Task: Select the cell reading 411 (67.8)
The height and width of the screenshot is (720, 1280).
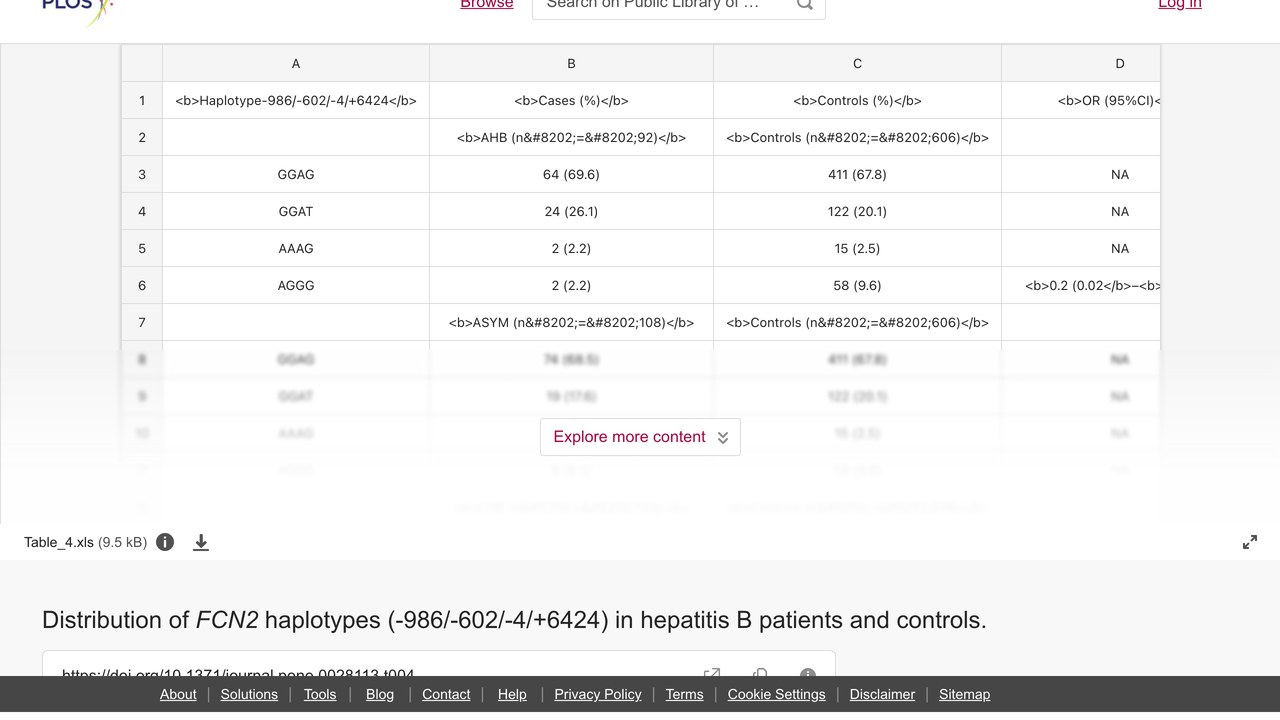Action: pyautogui.click(x=857, y=174)
